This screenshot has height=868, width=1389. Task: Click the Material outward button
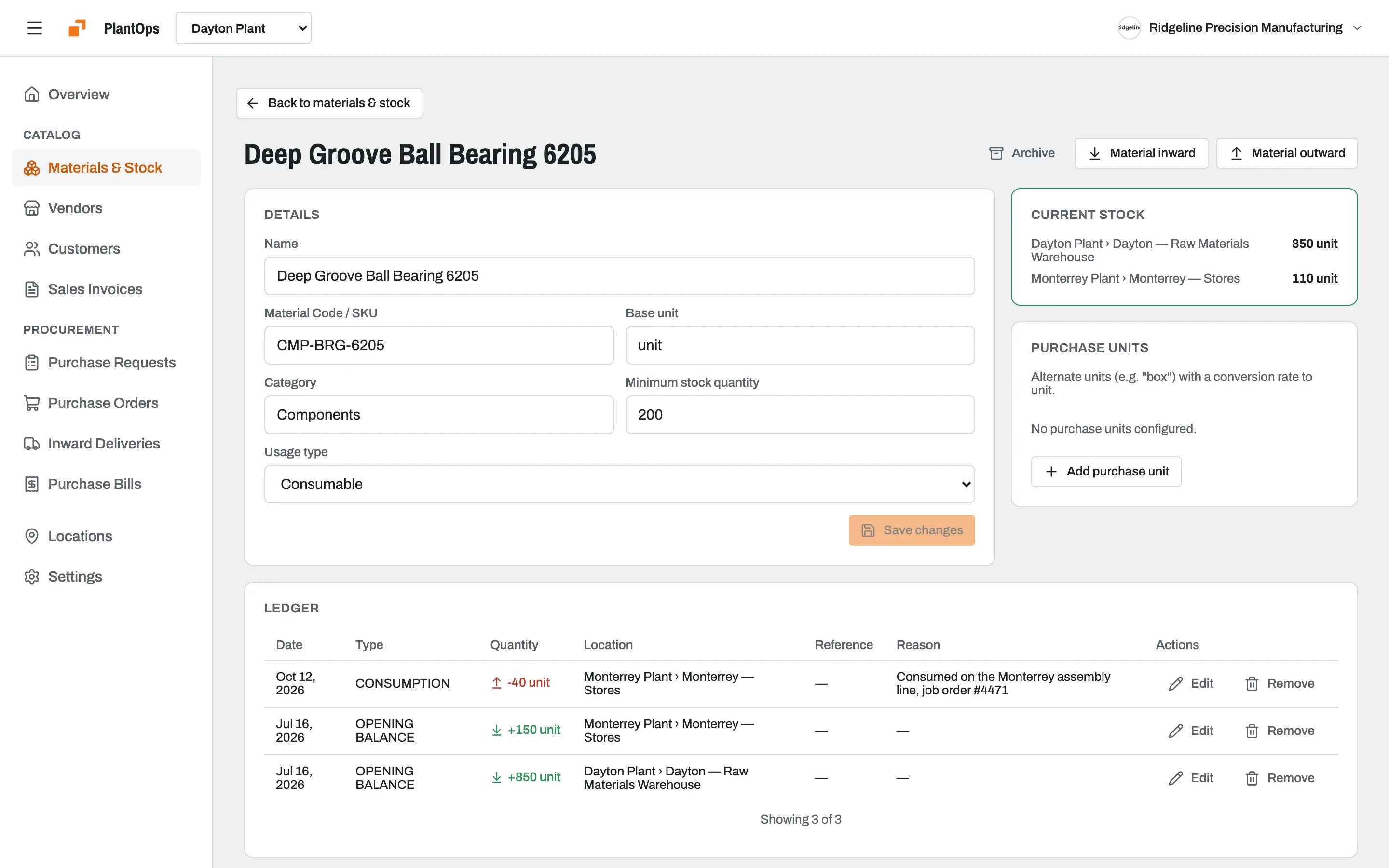pos(1287,153)
